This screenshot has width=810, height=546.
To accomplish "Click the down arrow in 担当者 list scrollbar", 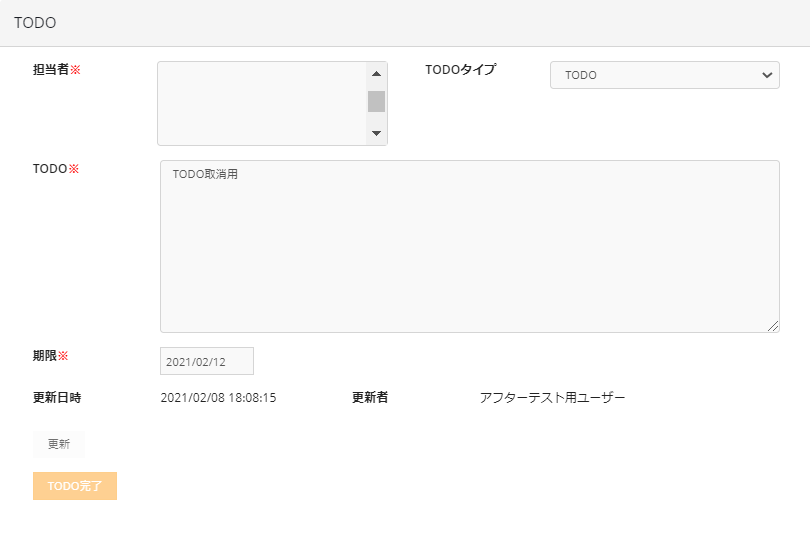I will tap(376, 133).
